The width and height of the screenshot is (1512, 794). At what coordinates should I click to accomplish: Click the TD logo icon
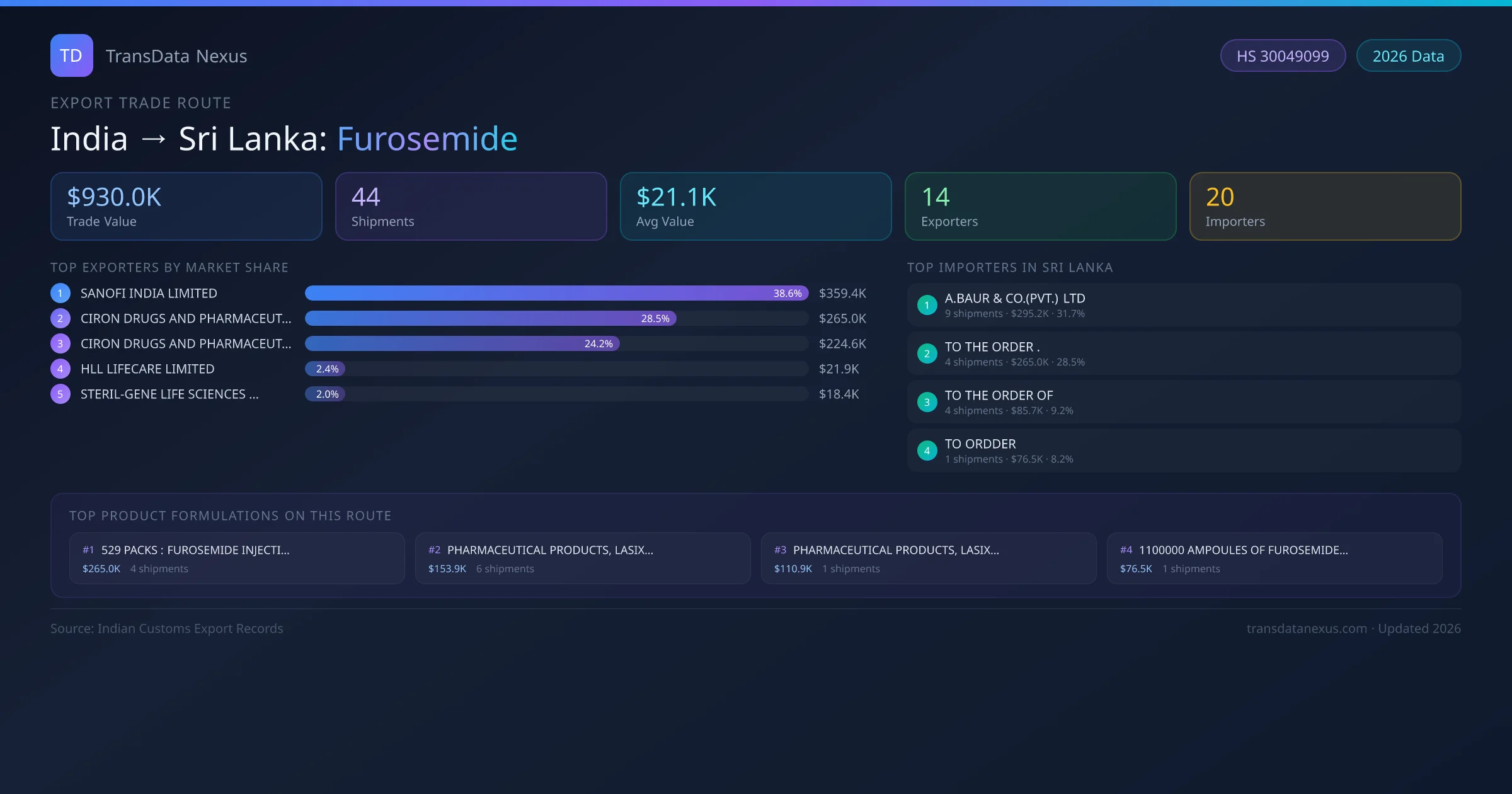tap(71, 55)
